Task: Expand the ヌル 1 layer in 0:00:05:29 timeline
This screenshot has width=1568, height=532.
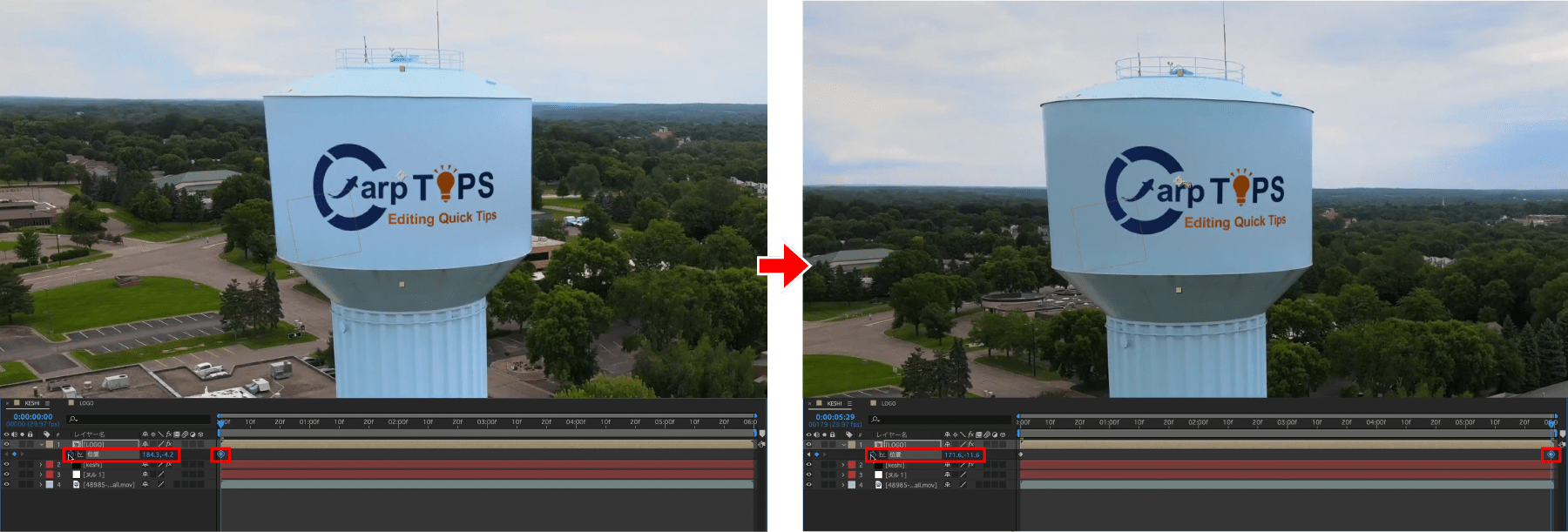Action: (x=843, y=475)
